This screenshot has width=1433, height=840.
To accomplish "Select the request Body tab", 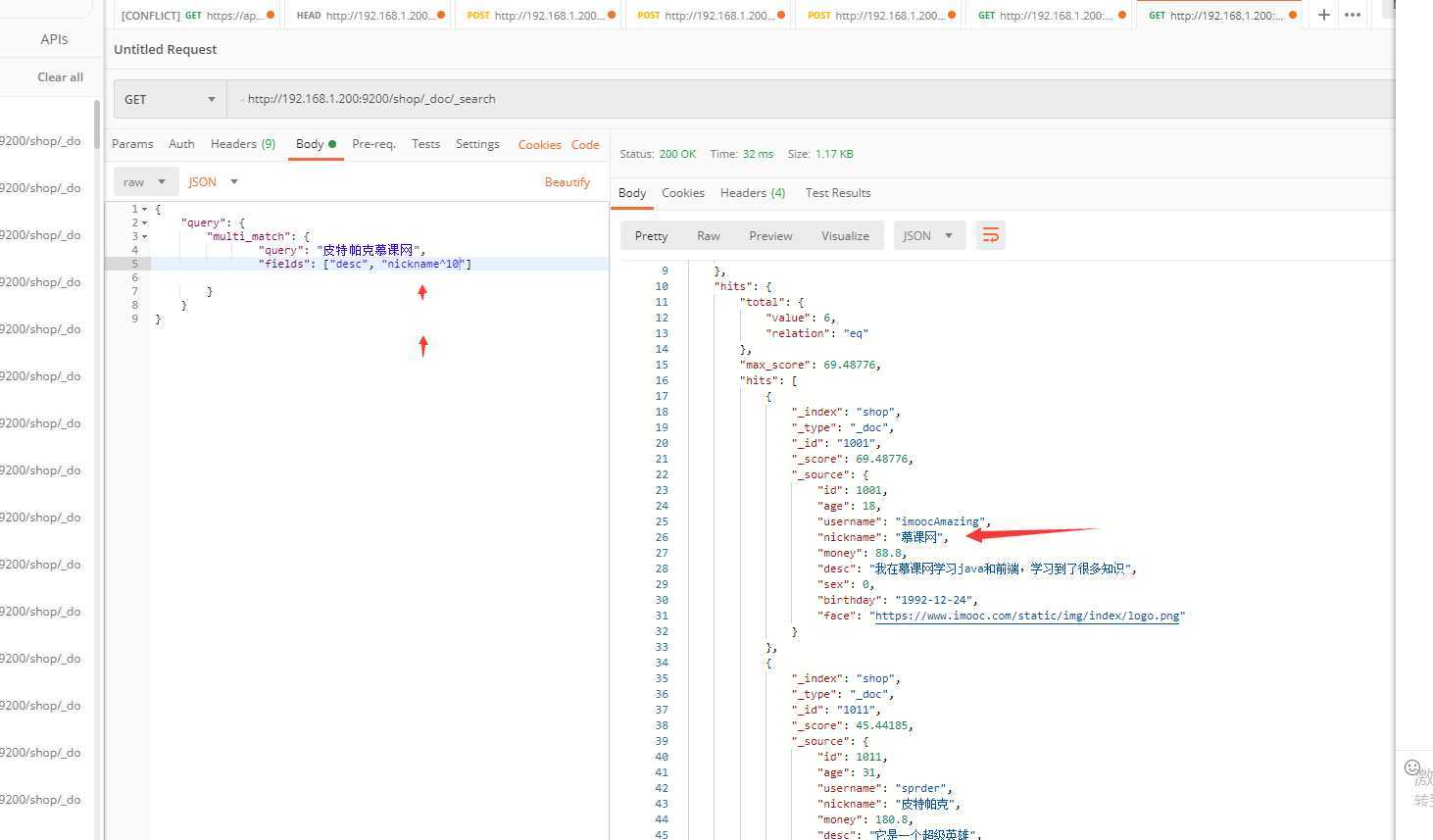I will 316,144.
